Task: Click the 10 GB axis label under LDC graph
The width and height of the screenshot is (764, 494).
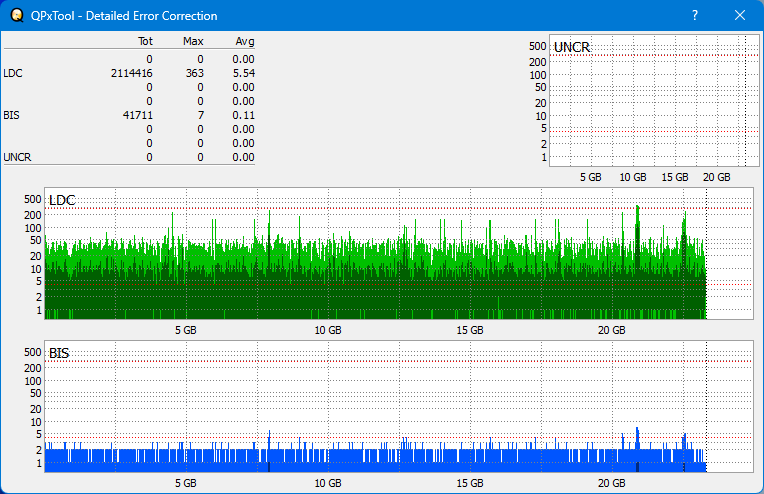Action: pyautogui.click(x=328, y=330)
